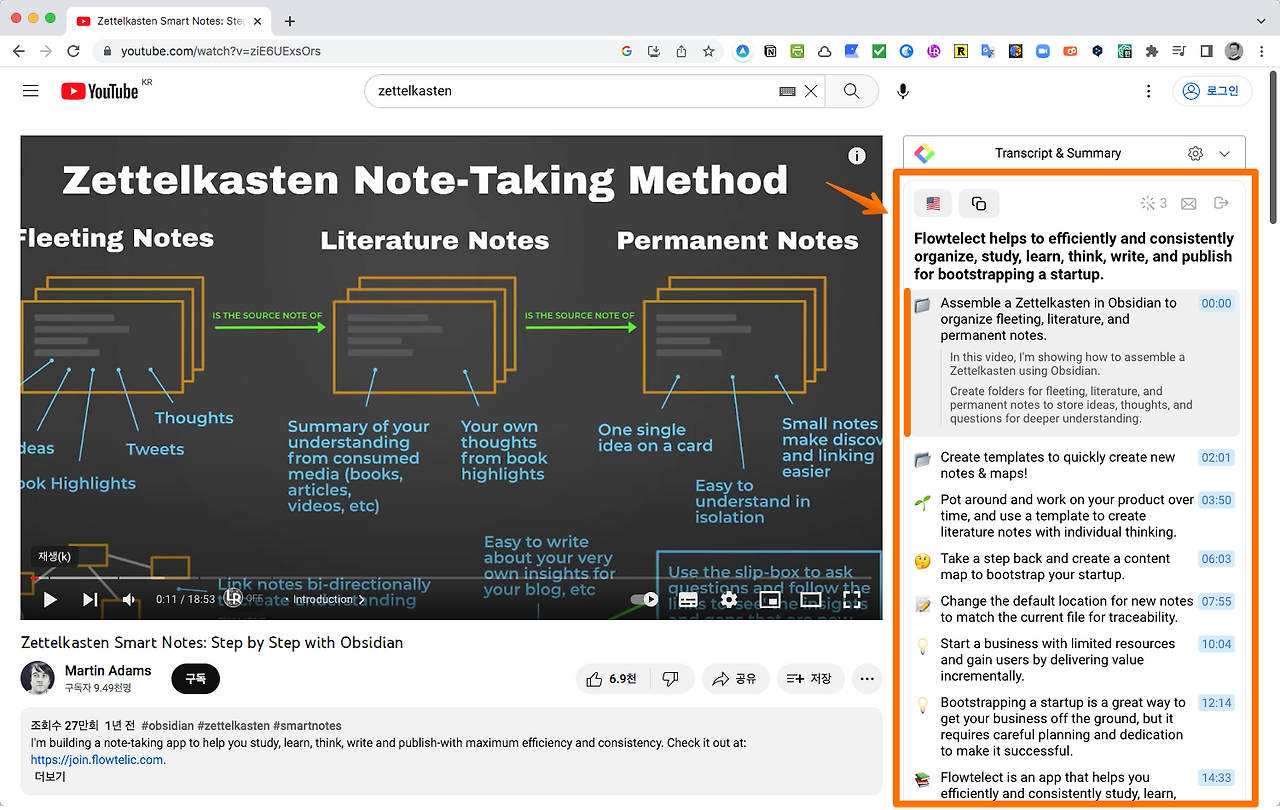Start voice search with the microphone
Image resolution: width=1280 pixels, height=810 pixels.
[903, 91]
